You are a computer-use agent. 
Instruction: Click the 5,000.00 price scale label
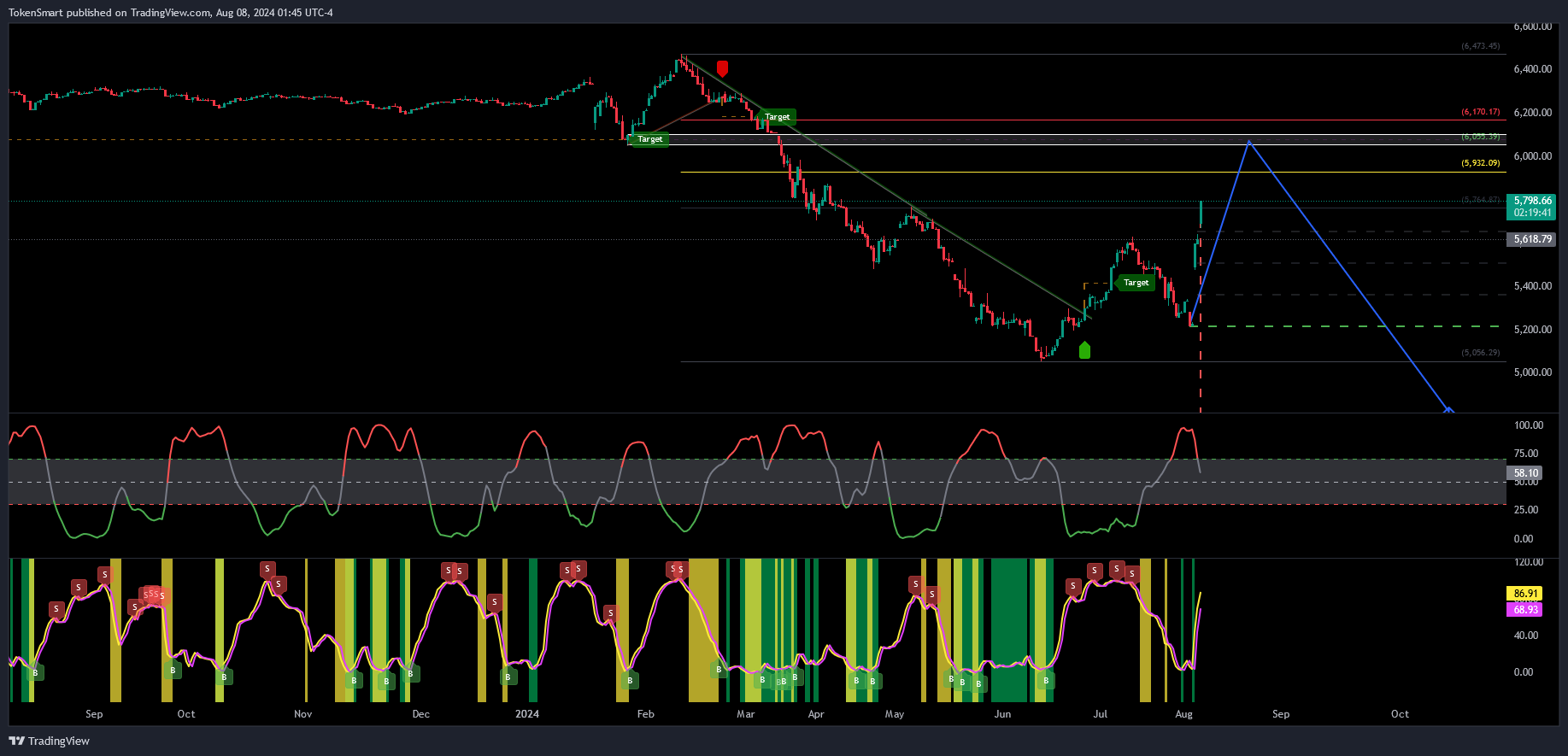coord(1532,372)
